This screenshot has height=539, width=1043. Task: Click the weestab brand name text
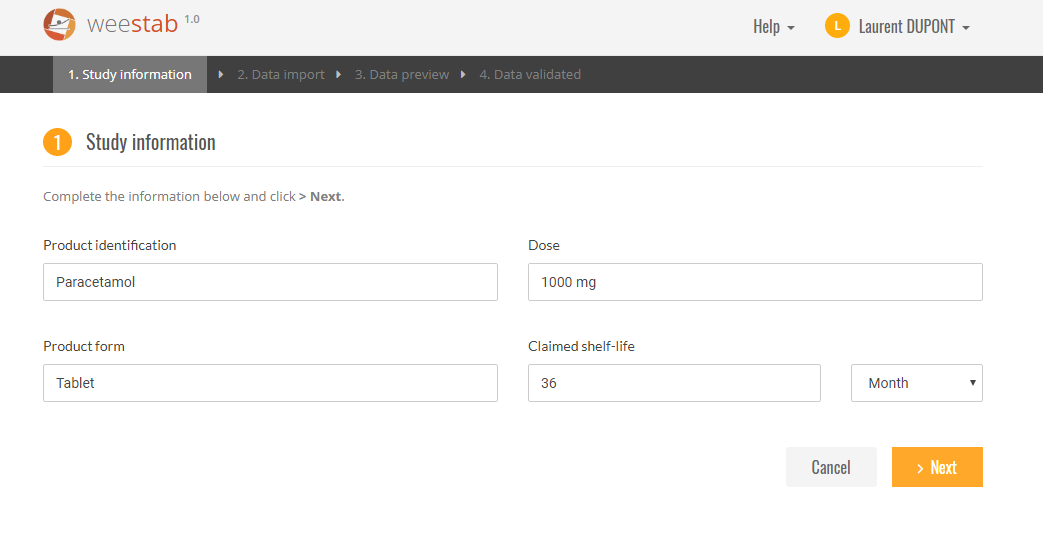pyautogui.click(x=132, y=25)
